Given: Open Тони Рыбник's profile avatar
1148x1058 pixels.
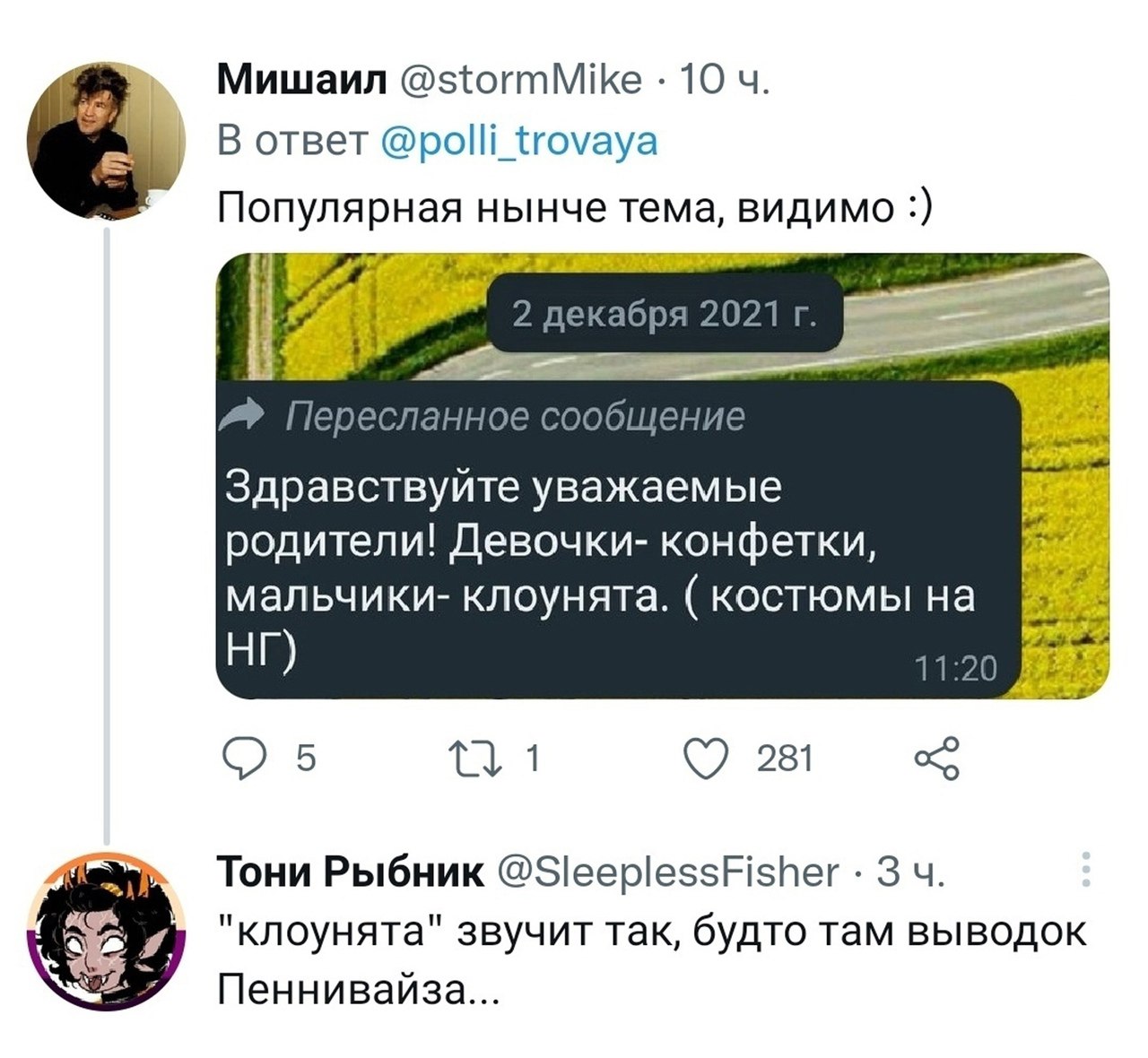Looking at the screenshot, I should pos(106,931).
